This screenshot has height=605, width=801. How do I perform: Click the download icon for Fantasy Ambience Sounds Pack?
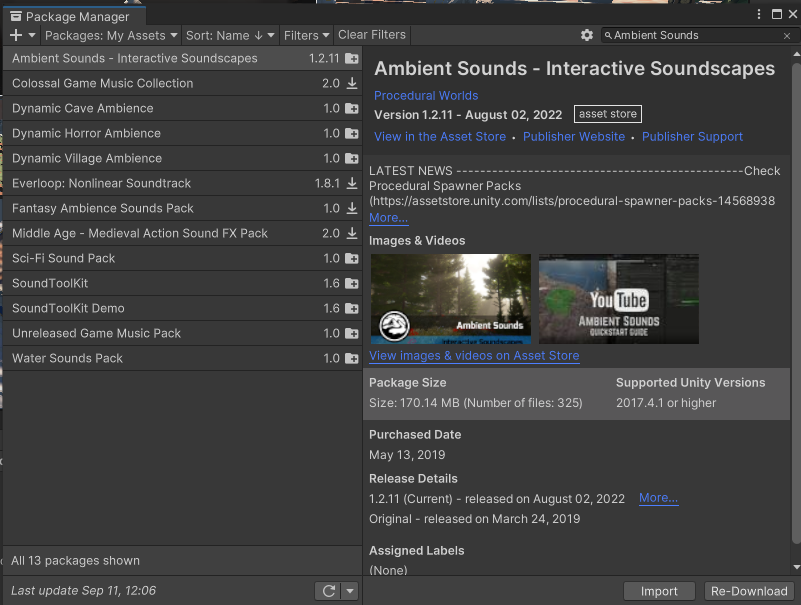(352, 208)
